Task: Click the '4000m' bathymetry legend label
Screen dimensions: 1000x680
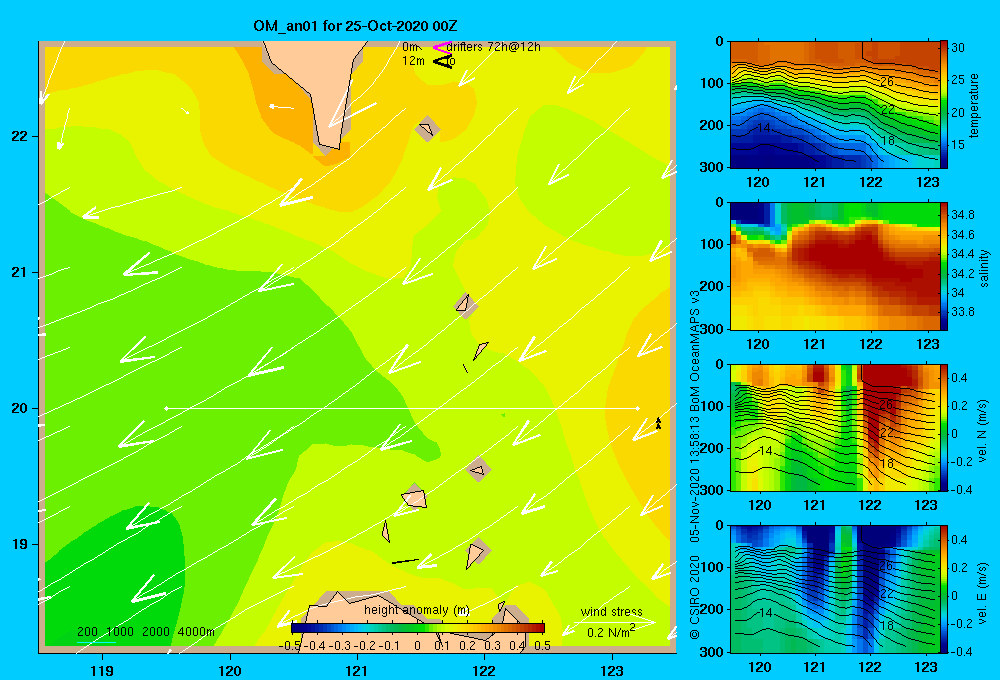Action: [196, 632]
